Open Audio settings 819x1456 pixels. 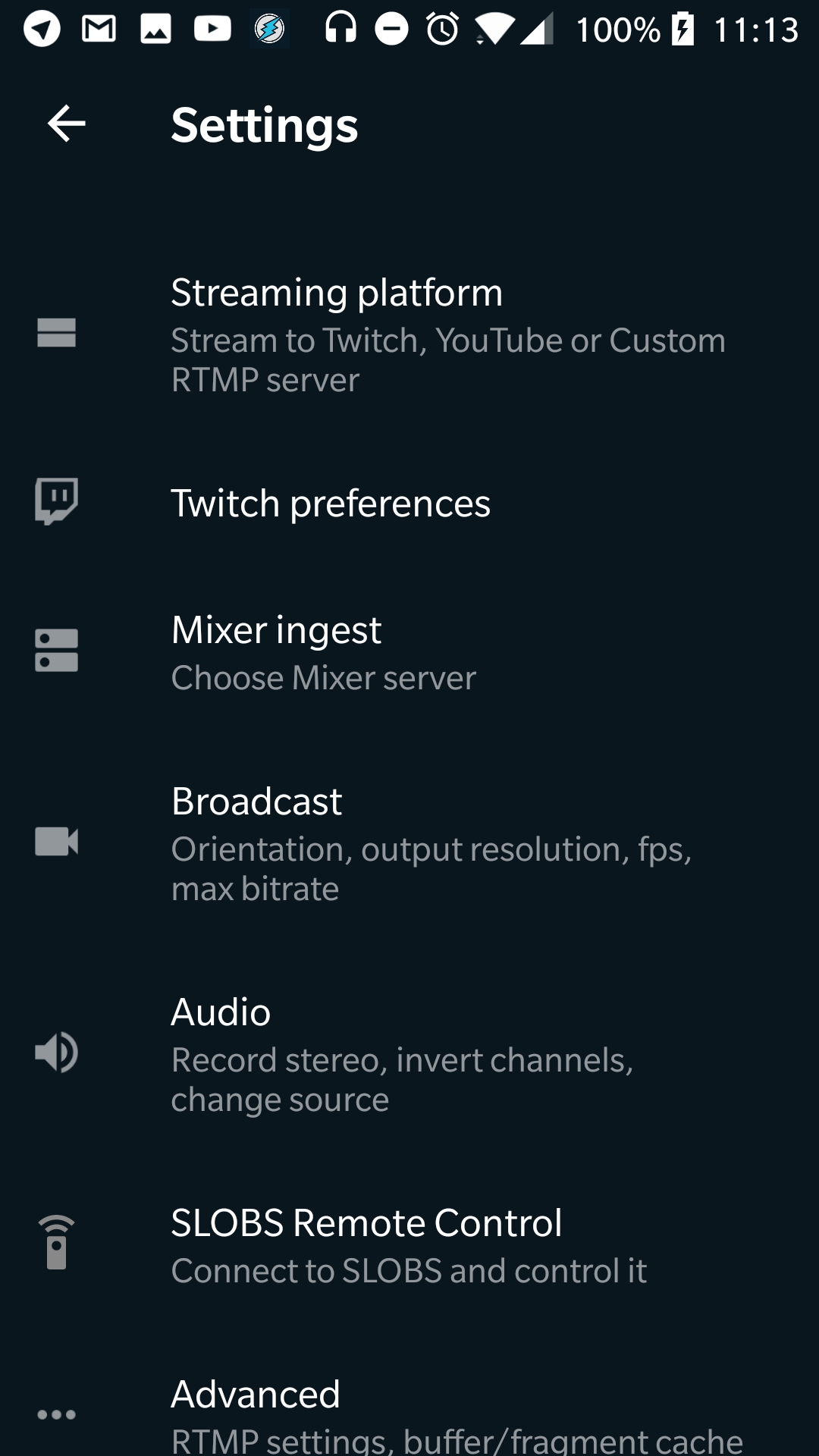tap(402, 1054)
